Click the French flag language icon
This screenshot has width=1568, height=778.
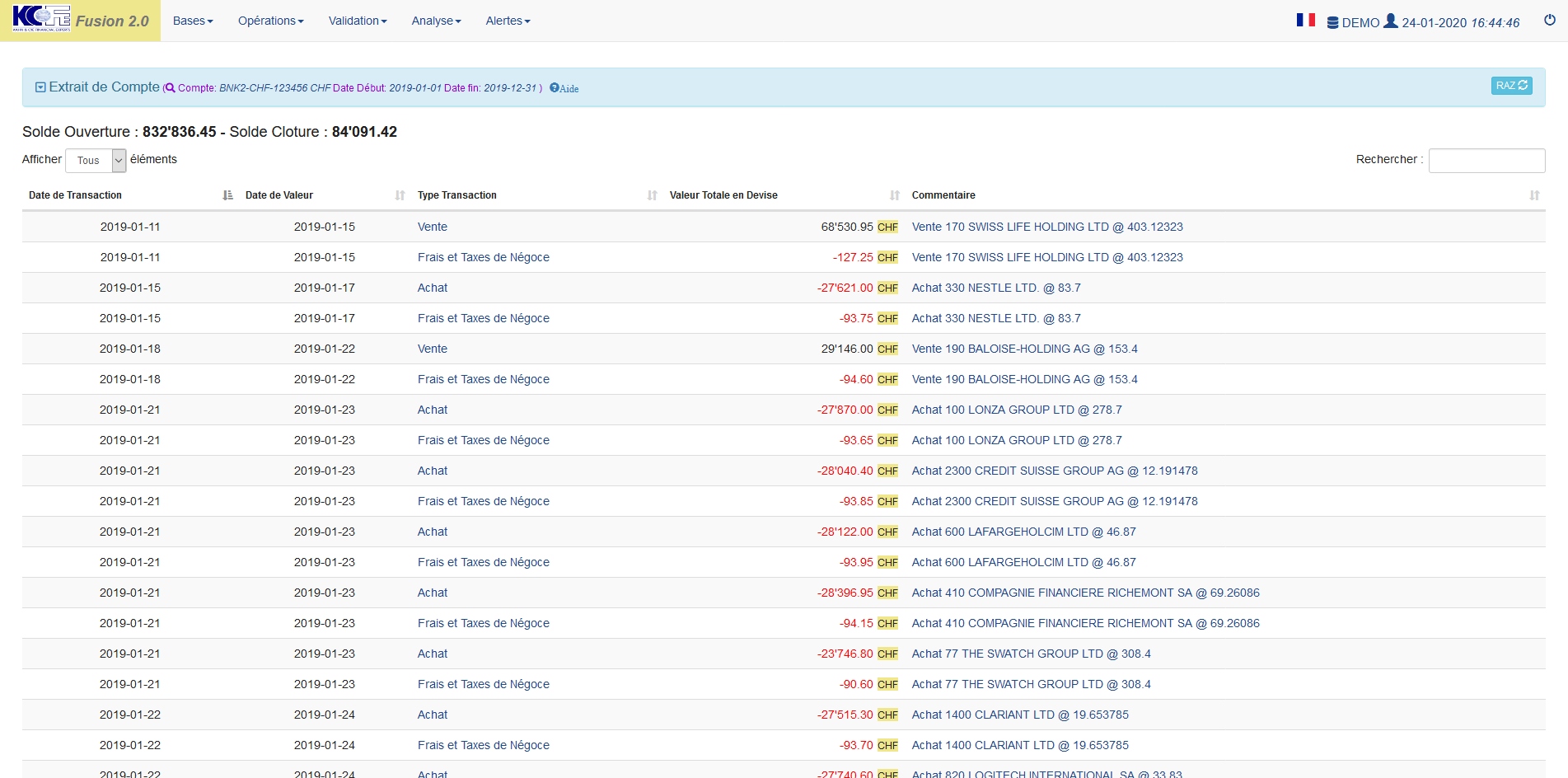(x=1305, y=20)
